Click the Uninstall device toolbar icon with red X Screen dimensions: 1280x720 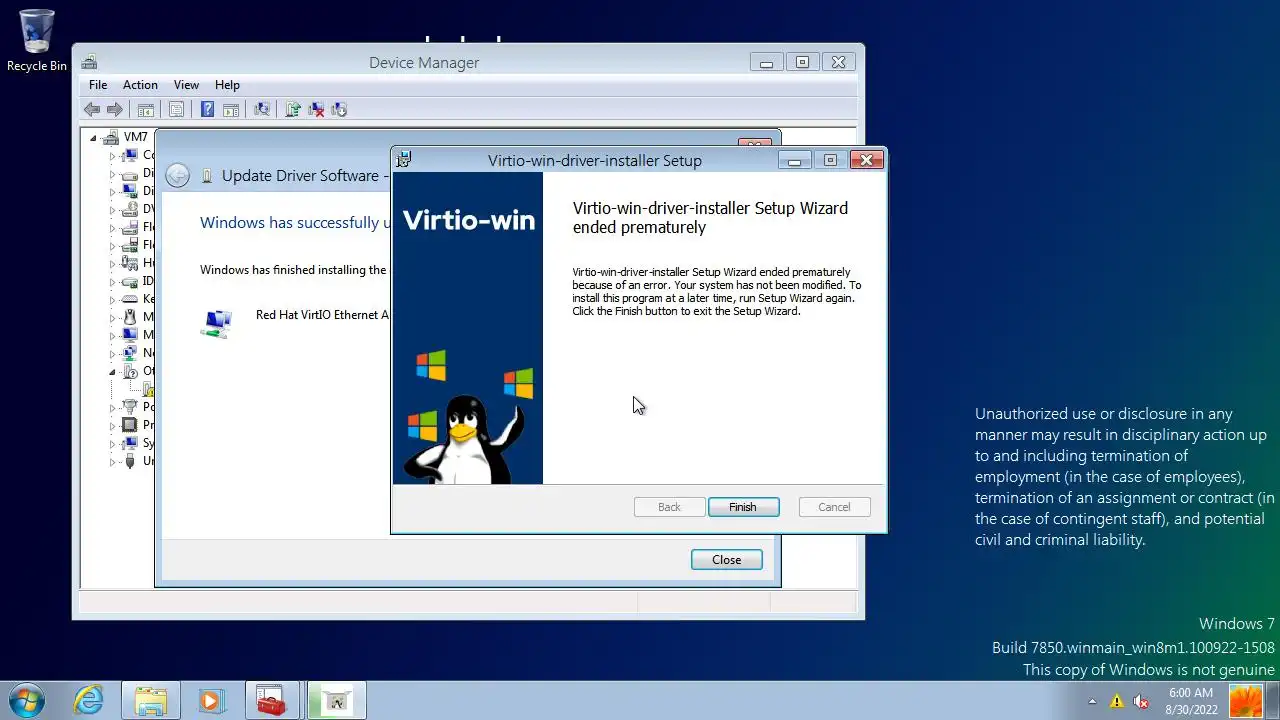(316, 110)
